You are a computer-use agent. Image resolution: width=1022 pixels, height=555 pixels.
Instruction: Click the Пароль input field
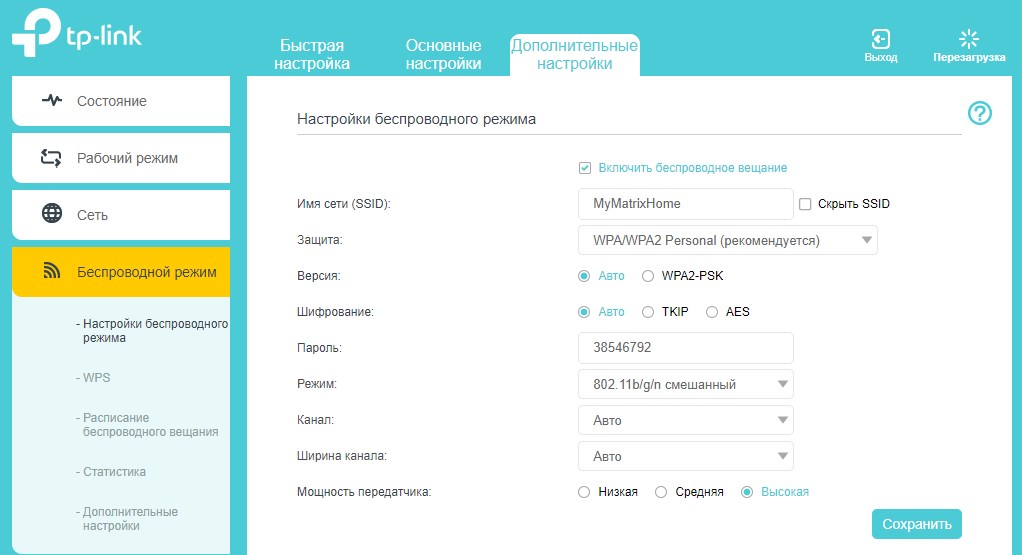coord(686,348)
